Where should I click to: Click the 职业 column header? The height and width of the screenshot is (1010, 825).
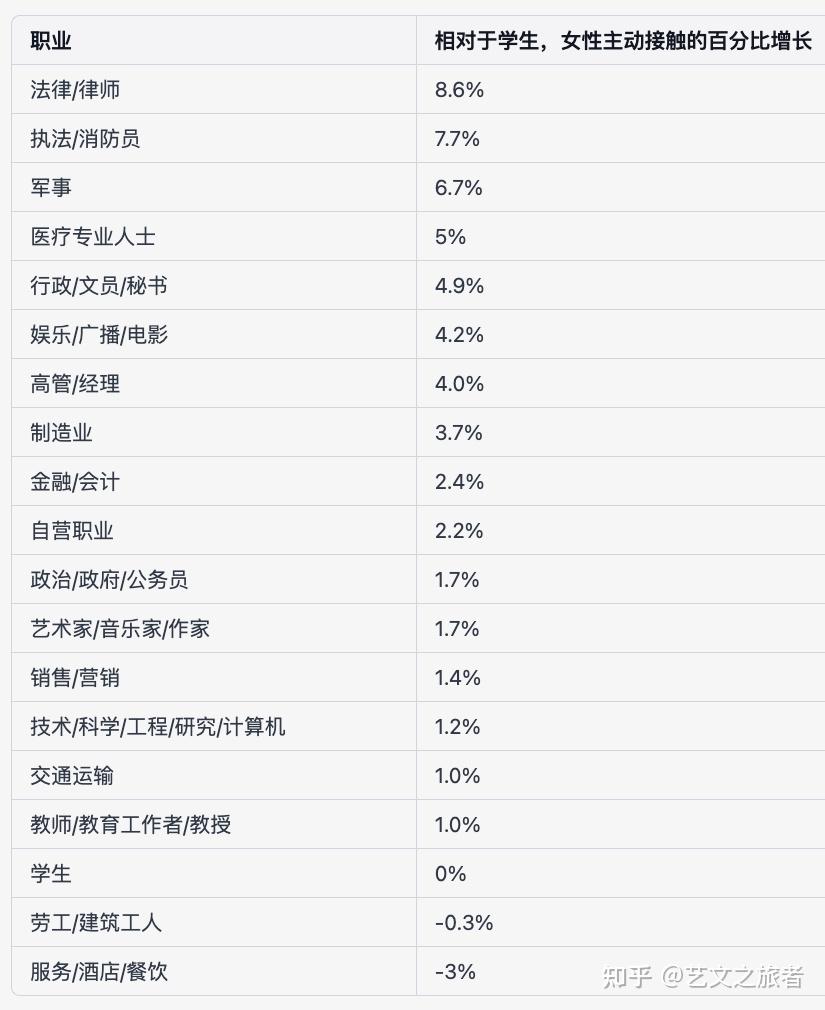[x=51, y=41]
